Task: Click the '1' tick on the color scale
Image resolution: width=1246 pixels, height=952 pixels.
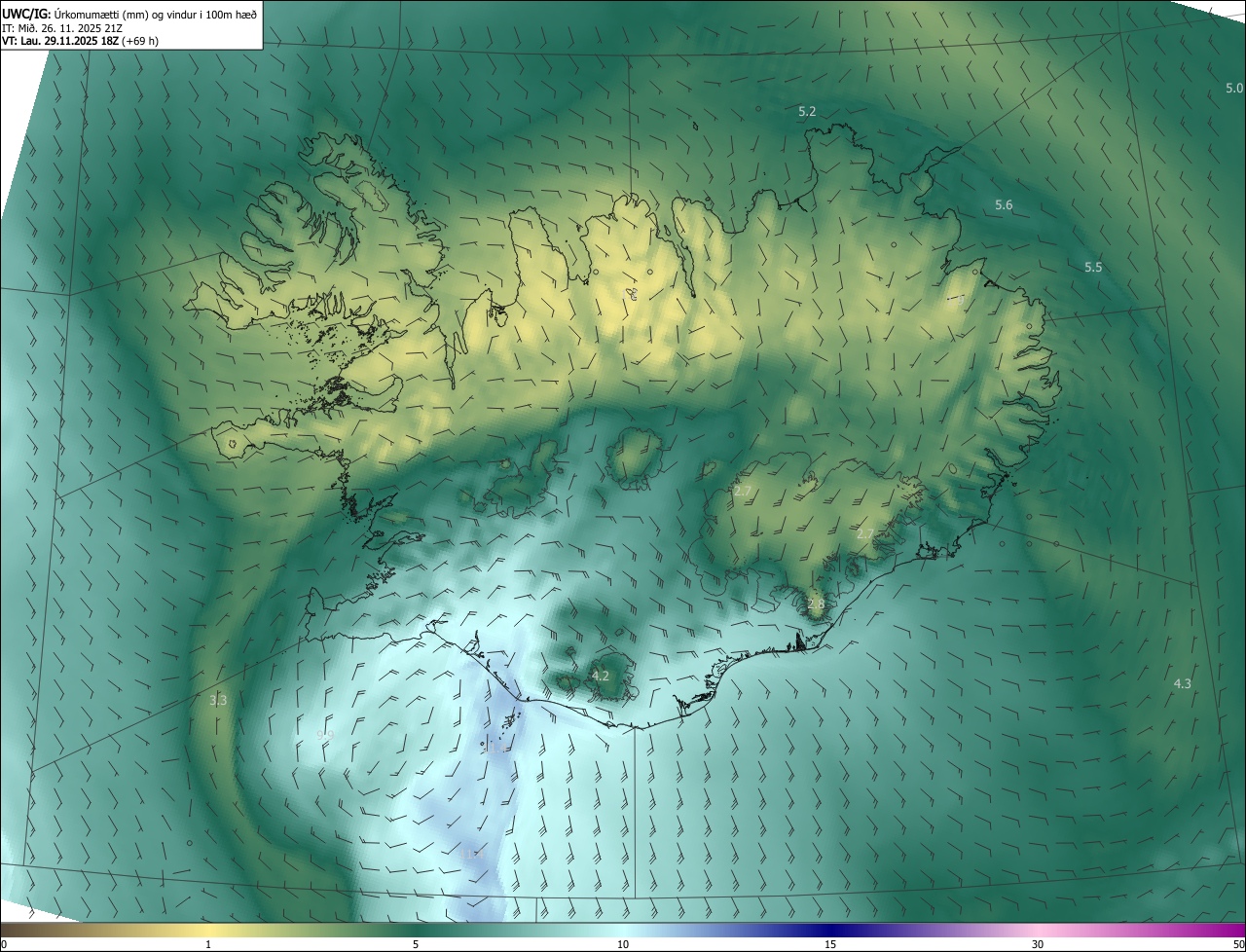Action: pyautogui.click(x=208, y=944)
